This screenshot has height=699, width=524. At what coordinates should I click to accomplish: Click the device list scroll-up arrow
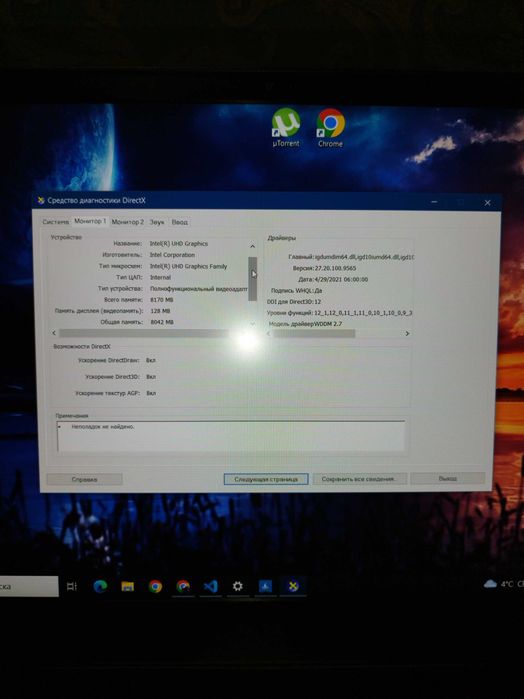(x=252, y=246)
